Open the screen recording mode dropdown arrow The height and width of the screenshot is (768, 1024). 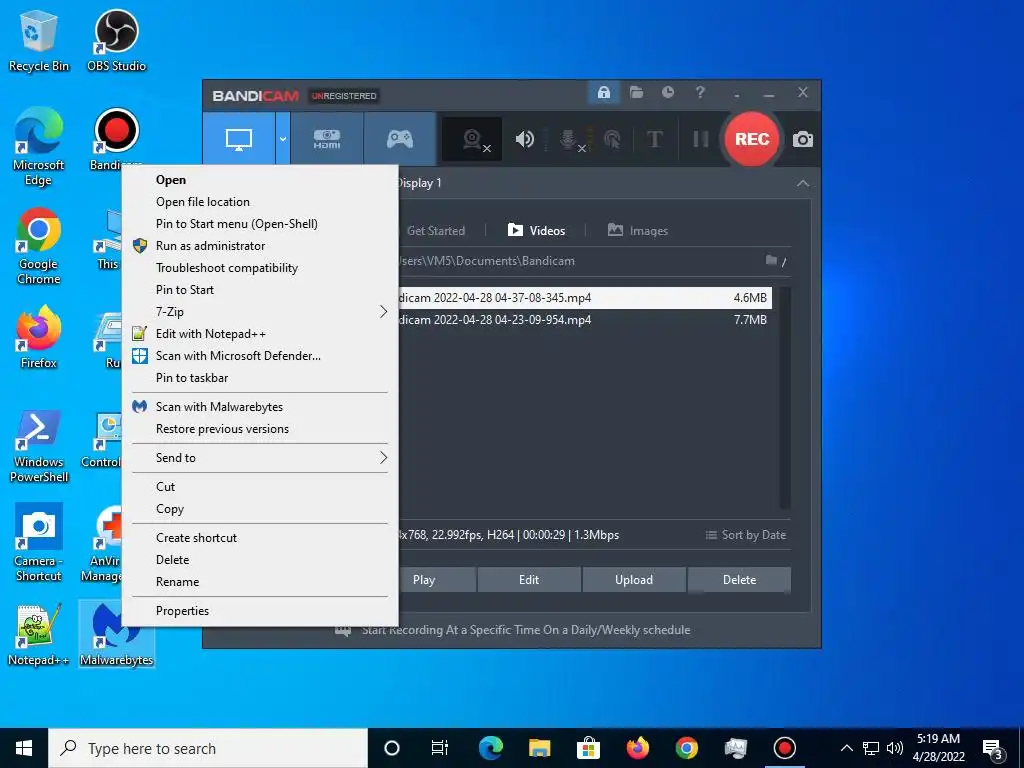tap(283, 139)
